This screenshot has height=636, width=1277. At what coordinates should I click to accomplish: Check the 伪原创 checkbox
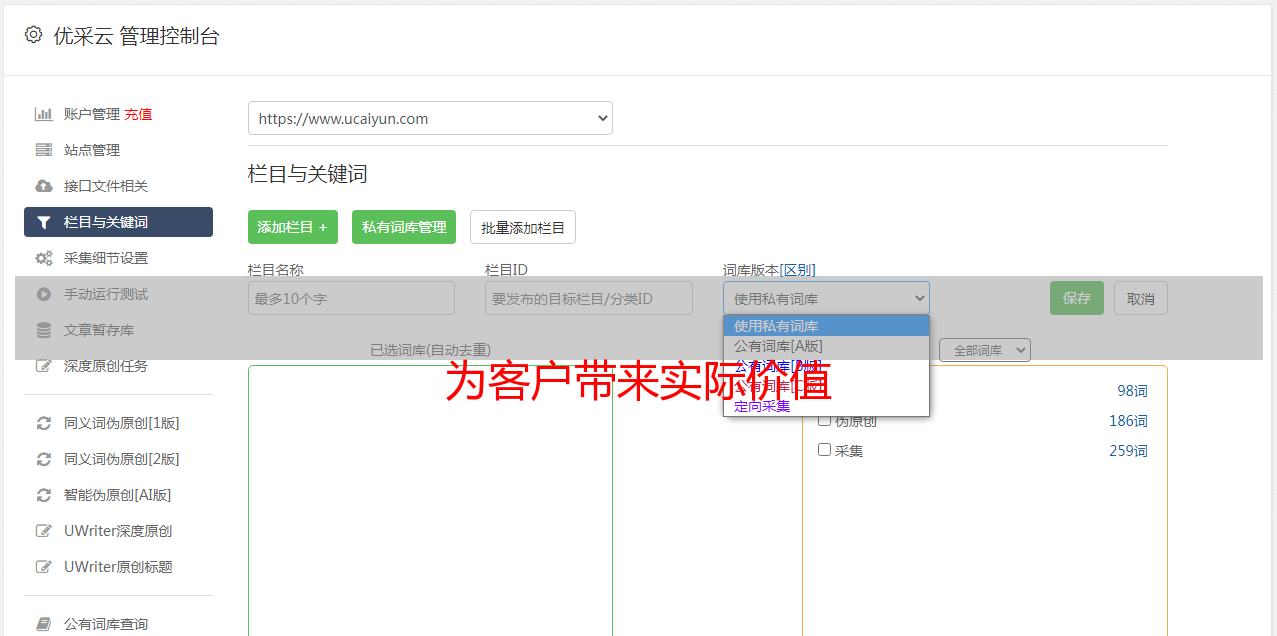click(824, 420)
